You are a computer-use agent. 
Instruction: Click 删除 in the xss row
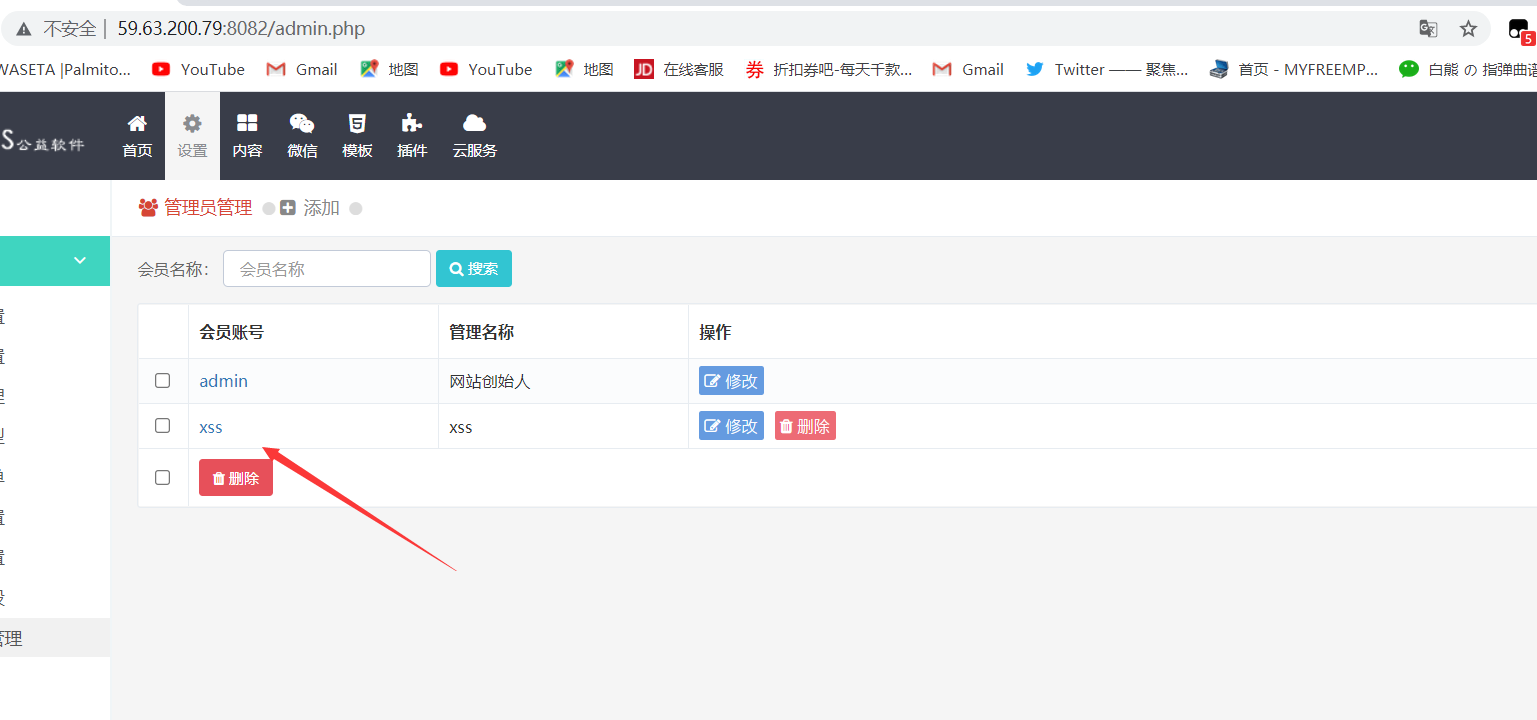(x=805, y=426)
